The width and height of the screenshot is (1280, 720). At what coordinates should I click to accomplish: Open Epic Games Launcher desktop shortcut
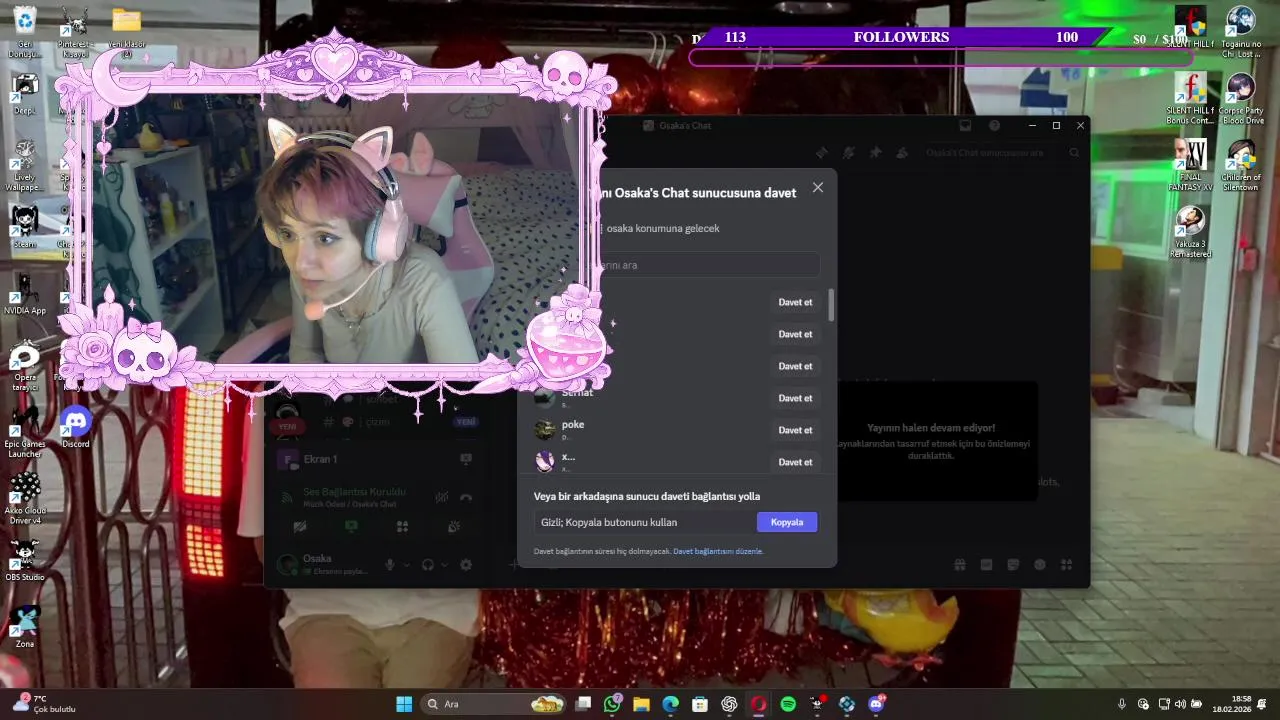pos(25,432)
